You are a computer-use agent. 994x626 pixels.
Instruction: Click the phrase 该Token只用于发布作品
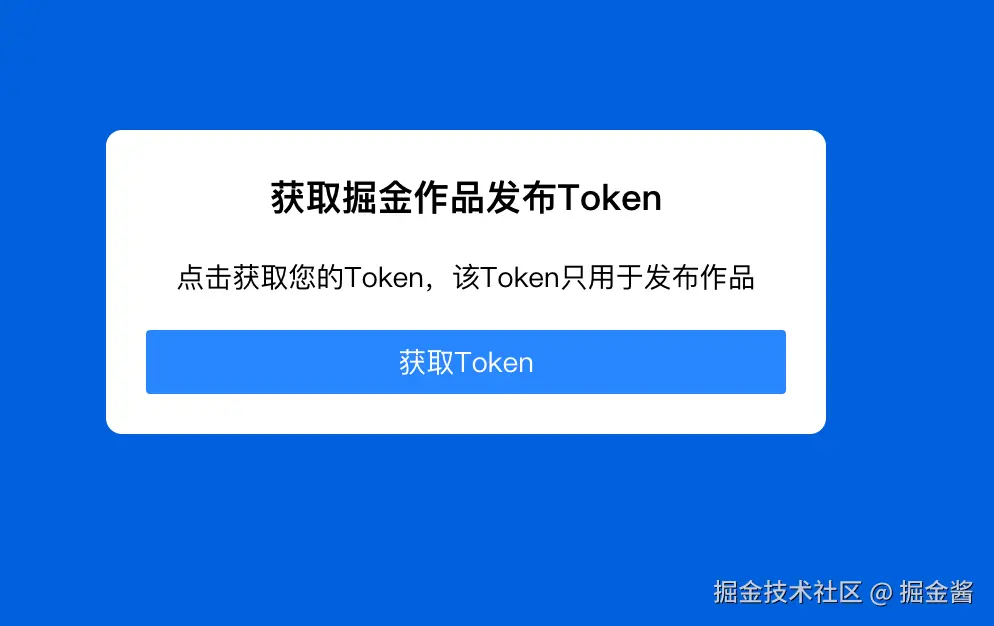(x=604, y=278)
